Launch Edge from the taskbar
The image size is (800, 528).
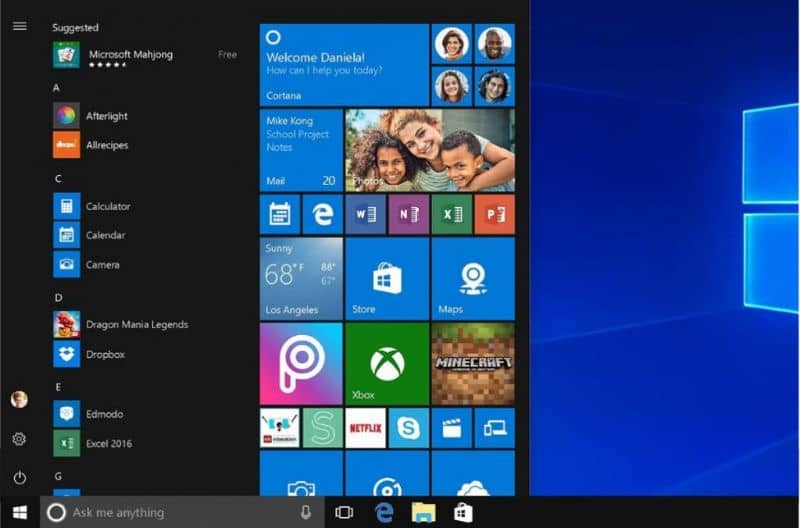tap(384, 512)
